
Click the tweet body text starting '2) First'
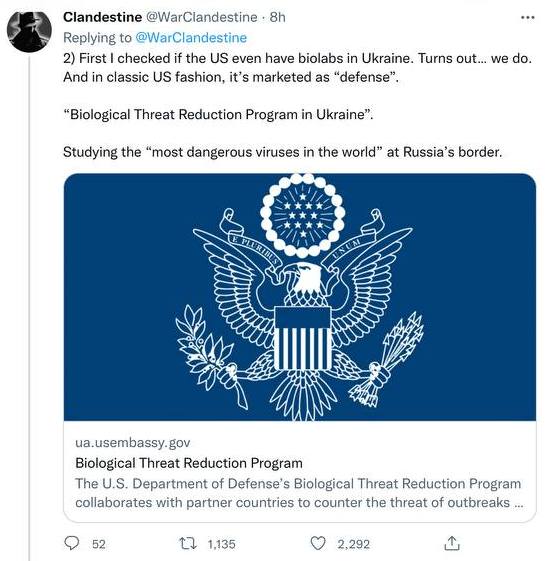point(298,68)
